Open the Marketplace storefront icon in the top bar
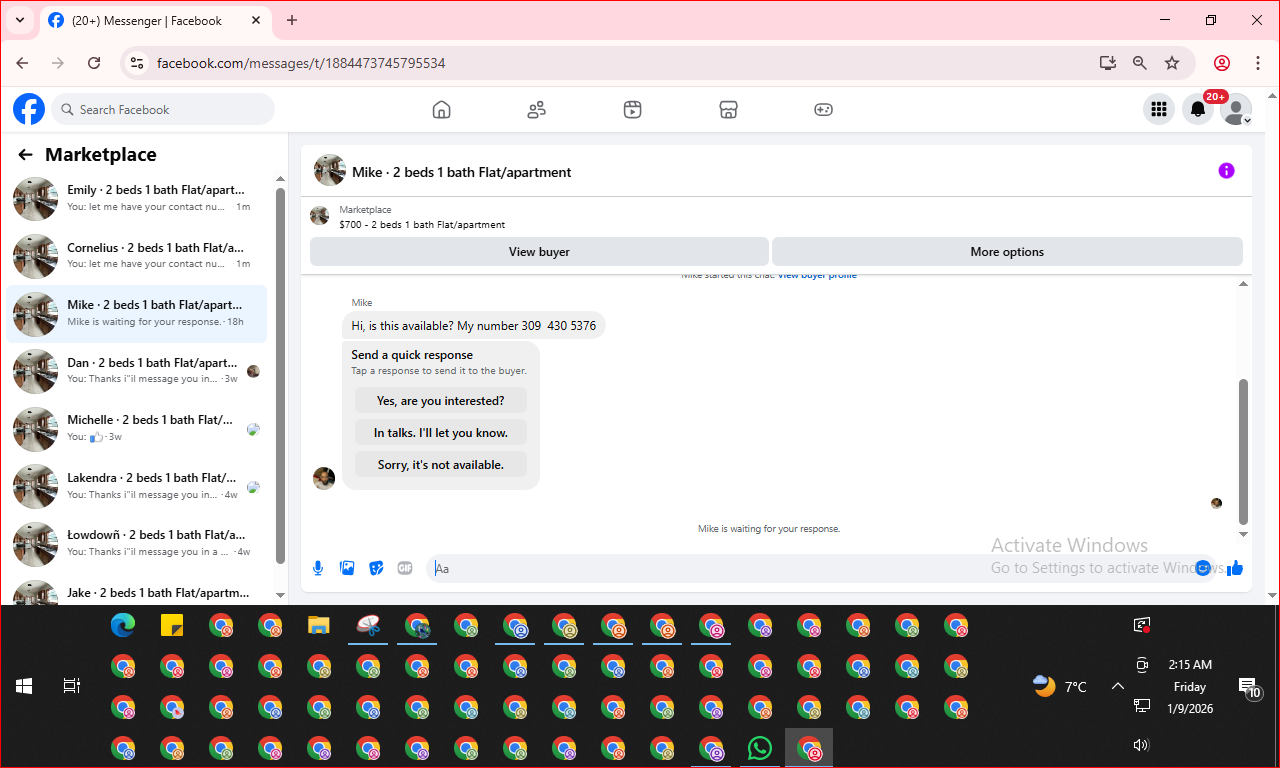Viewport: 1280px width, 768px height. 728,110
